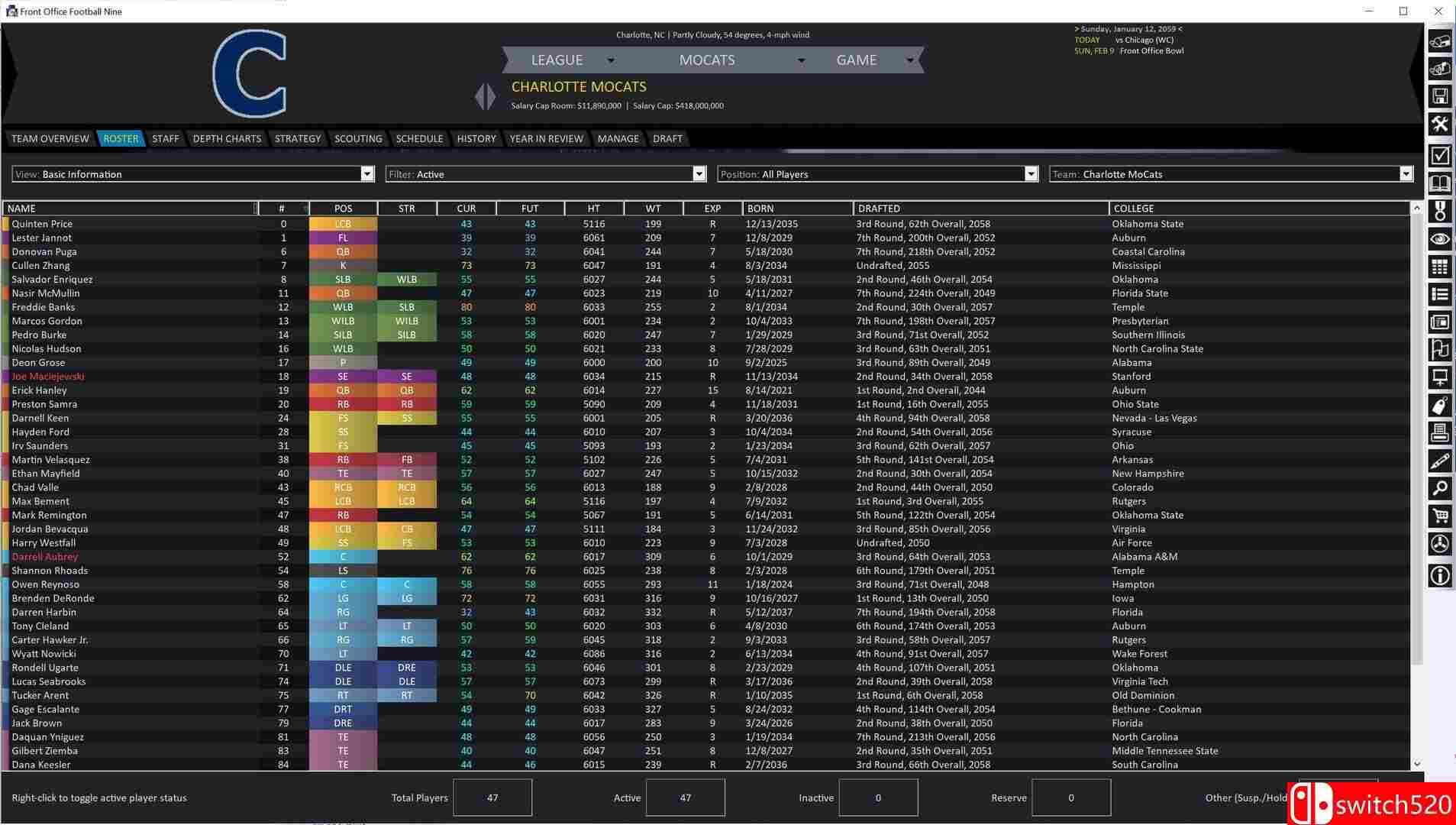
Task: Click the shopping cart icon
Action: tap(1439, 516)
